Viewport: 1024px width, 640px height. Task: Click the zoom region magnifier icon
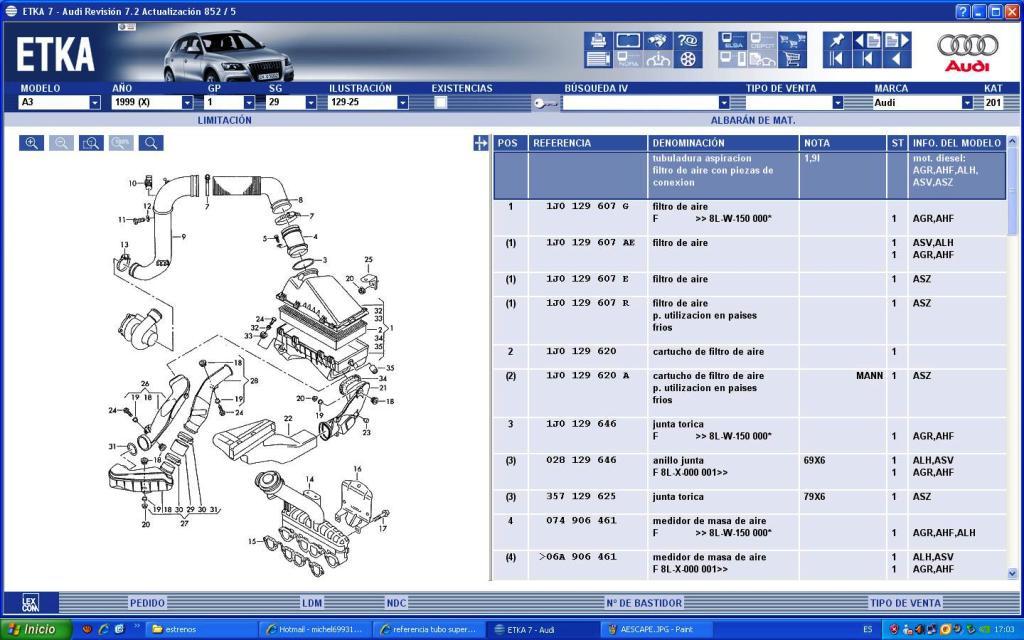tap(91, 143)
